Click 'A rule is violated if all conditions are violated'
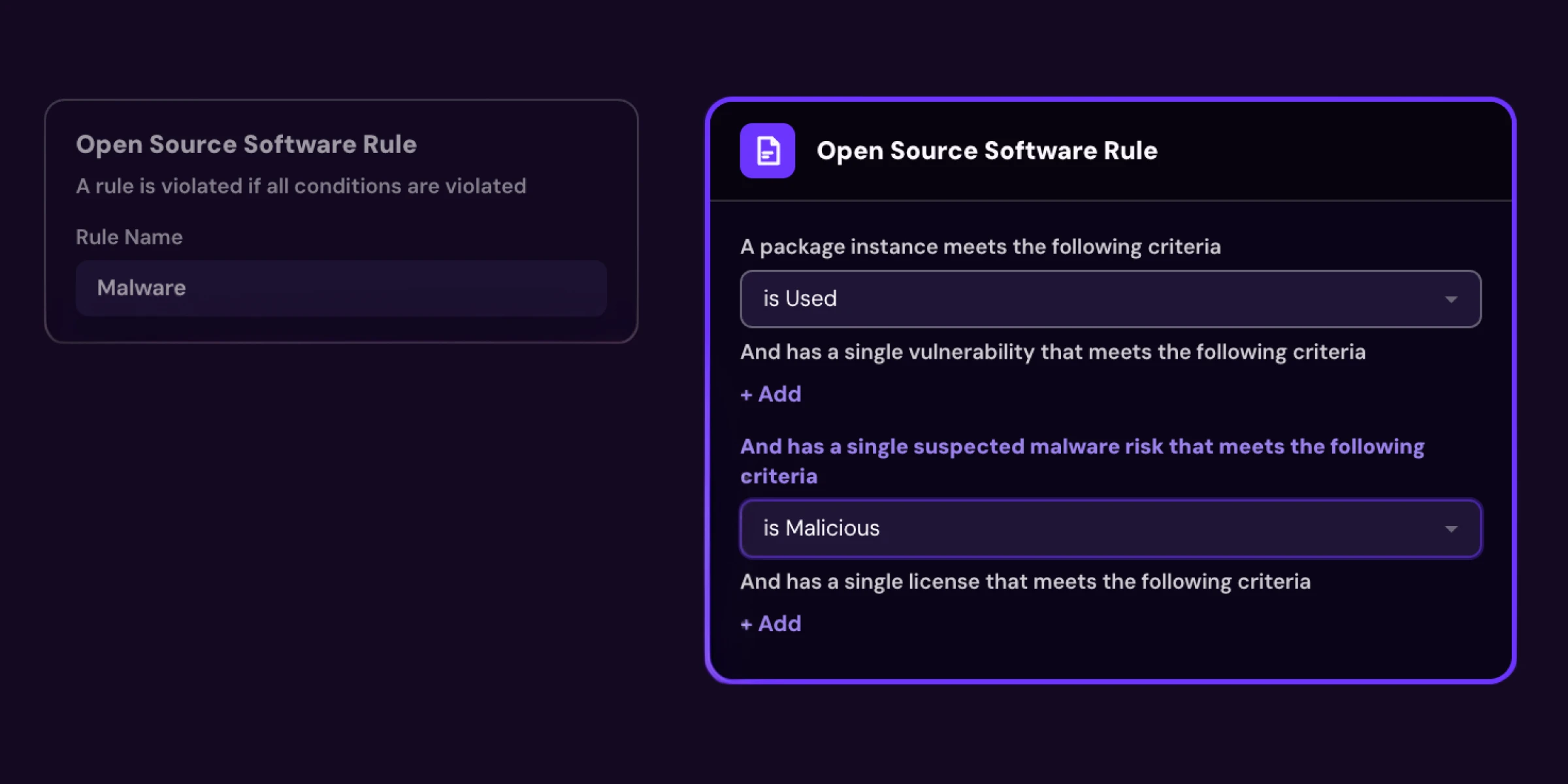Image resolution: width=1568 pixels, height=784 pixels. (301, 186)
